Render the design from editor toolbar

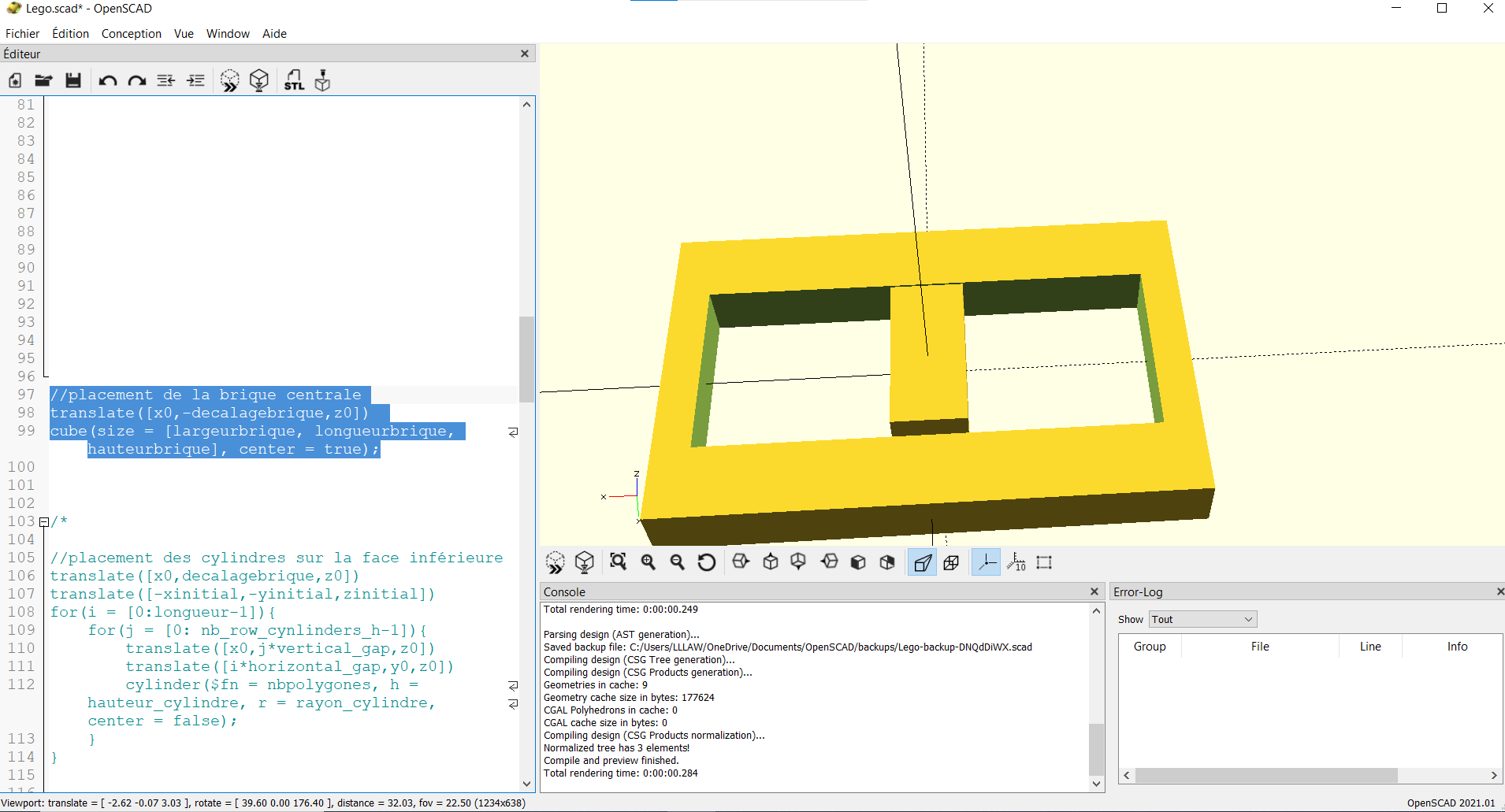259,80
